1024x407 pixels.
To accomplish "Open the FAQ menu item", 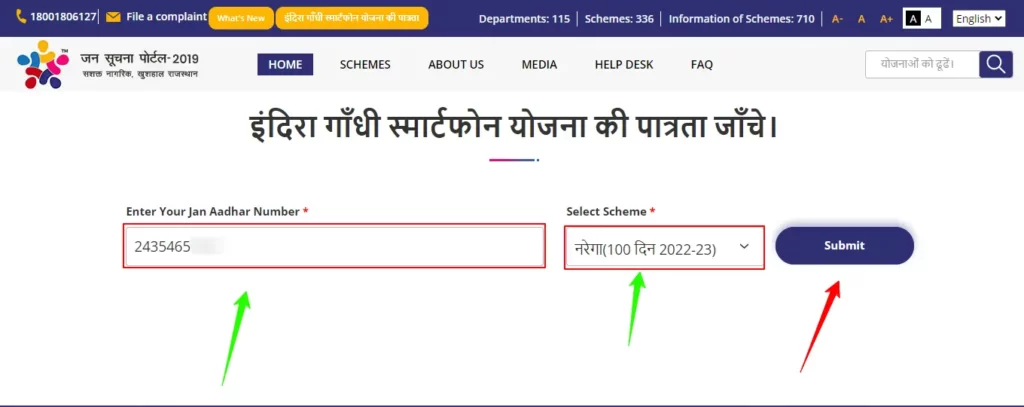I will click(x=702, y=65).
